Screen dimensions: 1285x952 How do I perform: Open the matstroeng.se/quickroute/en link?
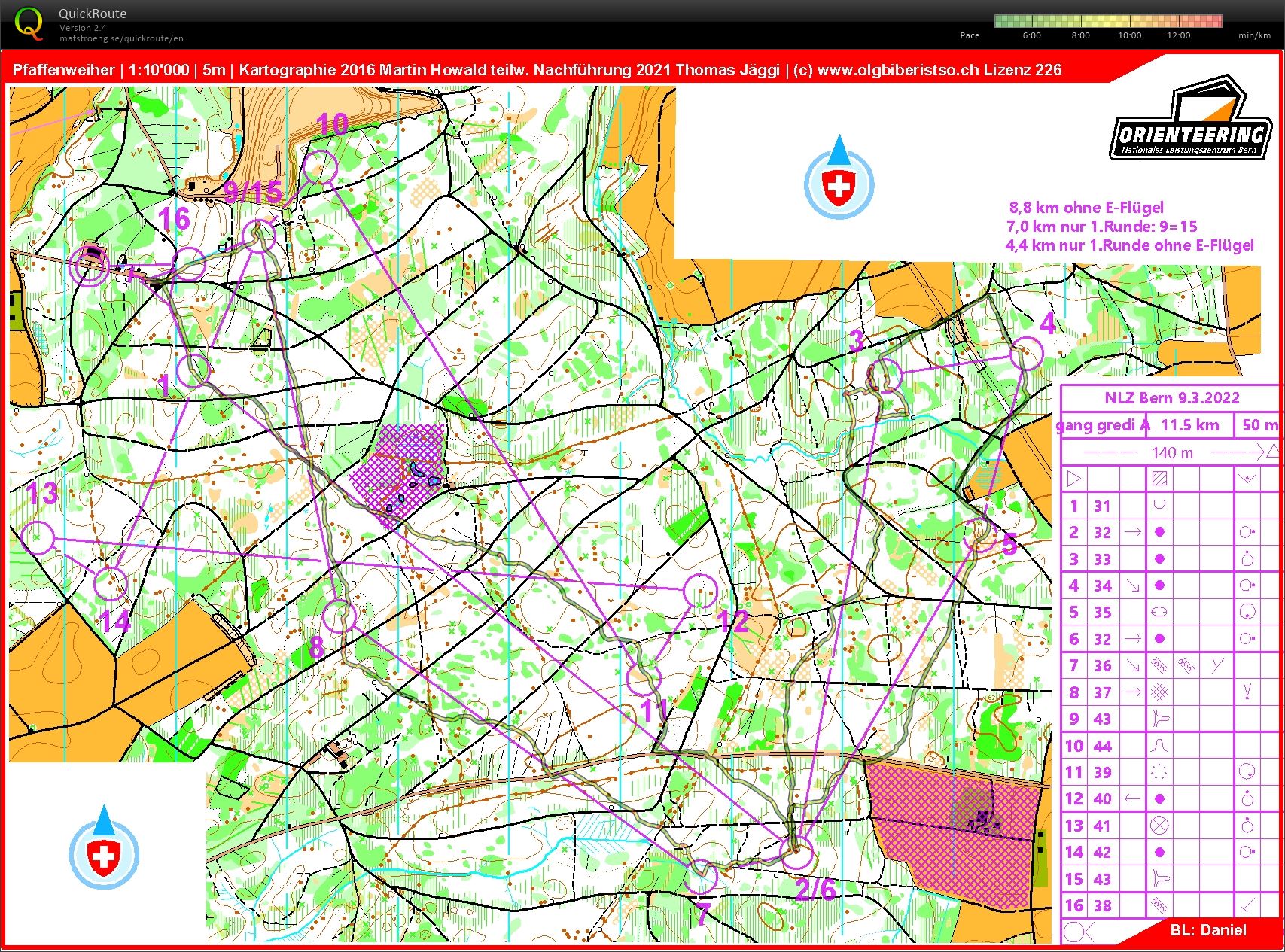[121, 38]
